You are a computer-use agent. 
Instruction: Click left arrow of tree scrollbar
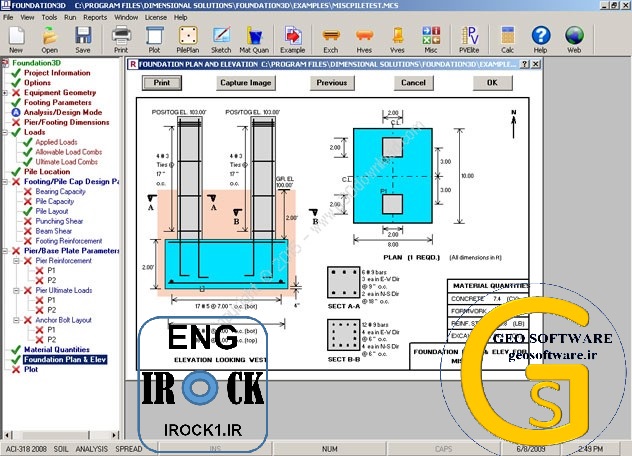tap(7, 435)
